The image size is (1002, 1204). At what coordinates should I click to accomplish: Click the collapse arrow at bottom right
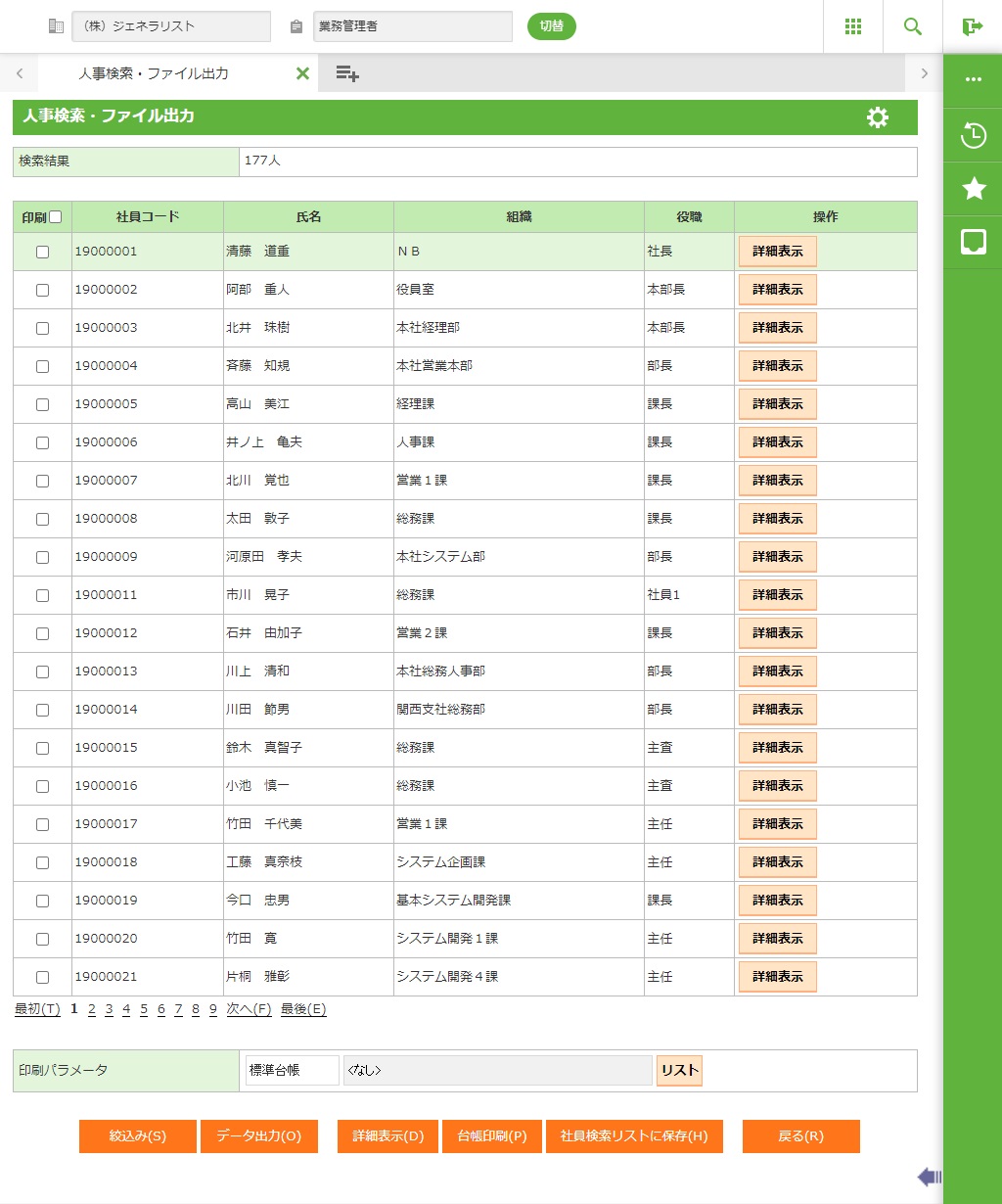(x=929, y=1177)
